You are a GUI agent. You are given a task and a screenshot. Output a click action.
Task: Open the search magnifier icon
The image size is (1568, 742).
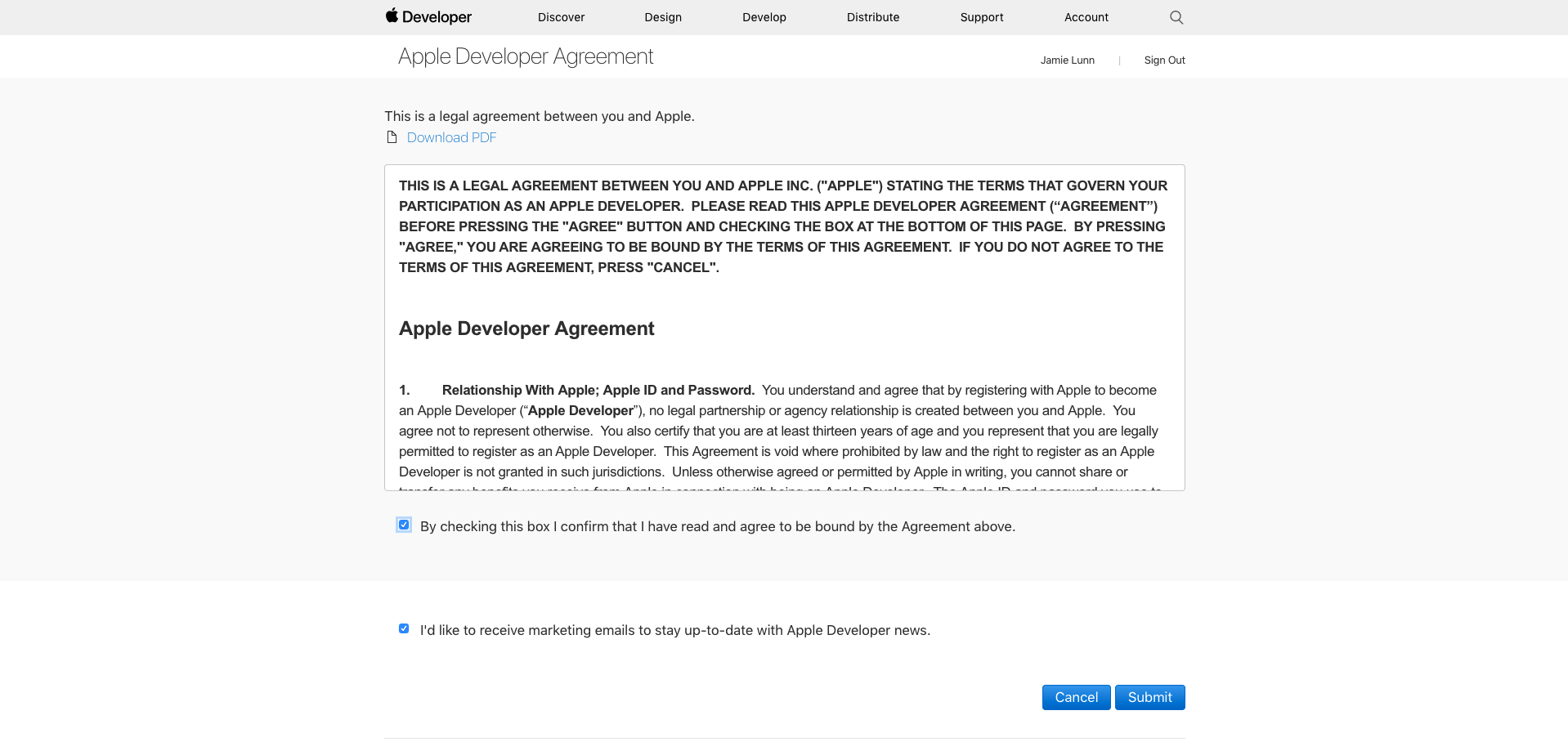tap(1176, 17)
